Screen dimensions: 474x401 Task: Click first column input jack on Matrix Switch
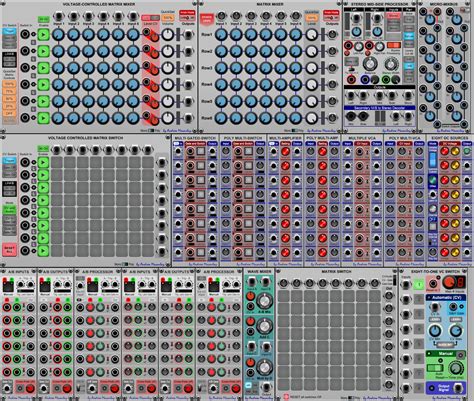(284, 284)
